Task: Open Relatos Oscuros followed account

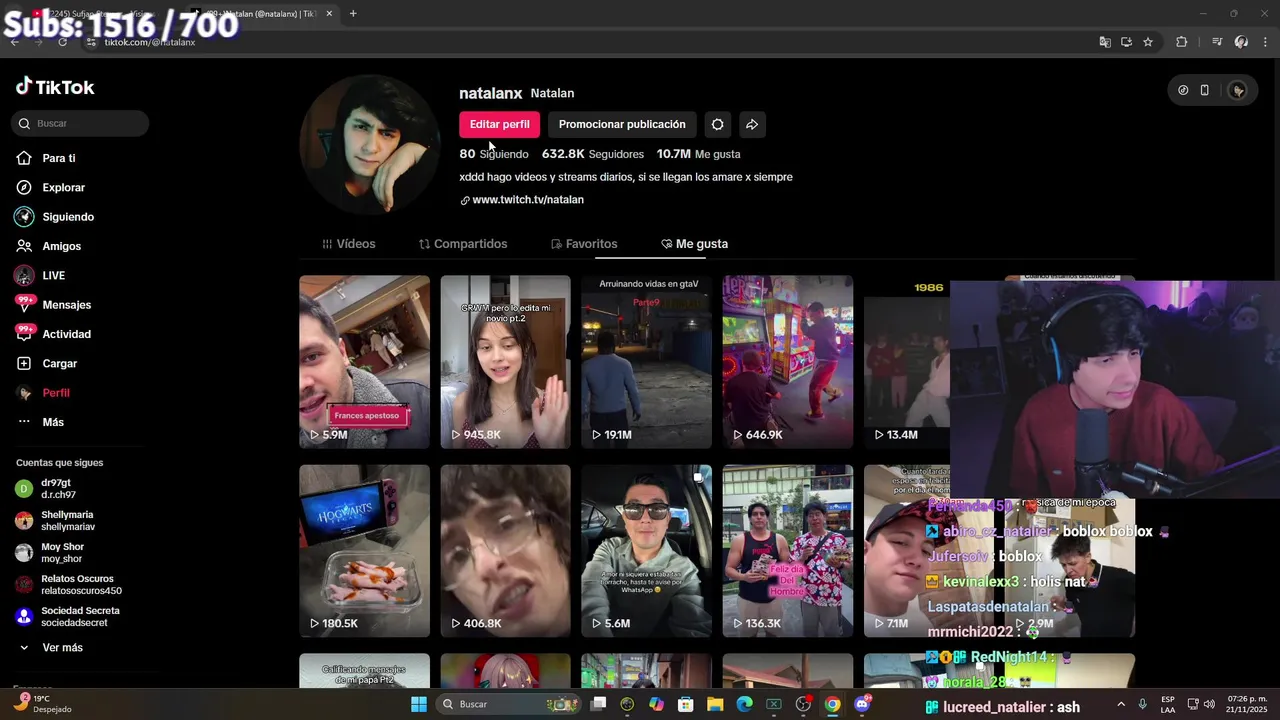Action: click(x=68, y=585)
